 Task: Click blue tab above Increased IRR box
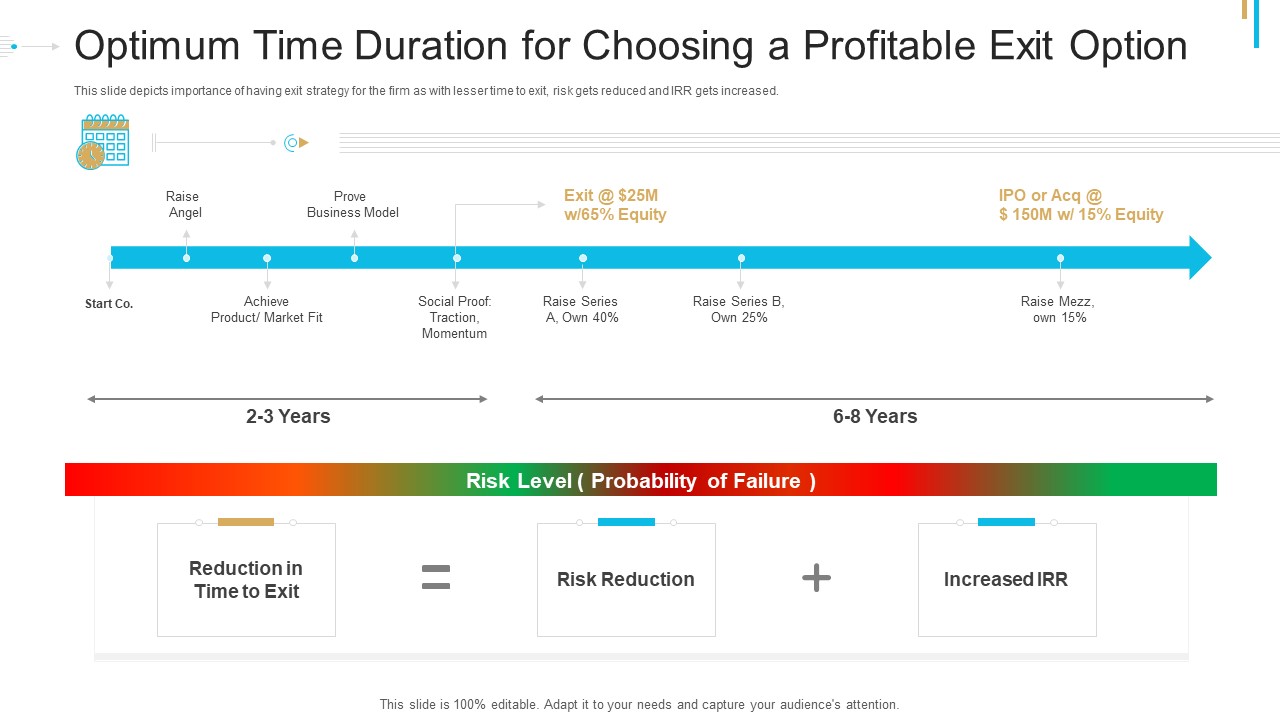tap(1006, 522)
